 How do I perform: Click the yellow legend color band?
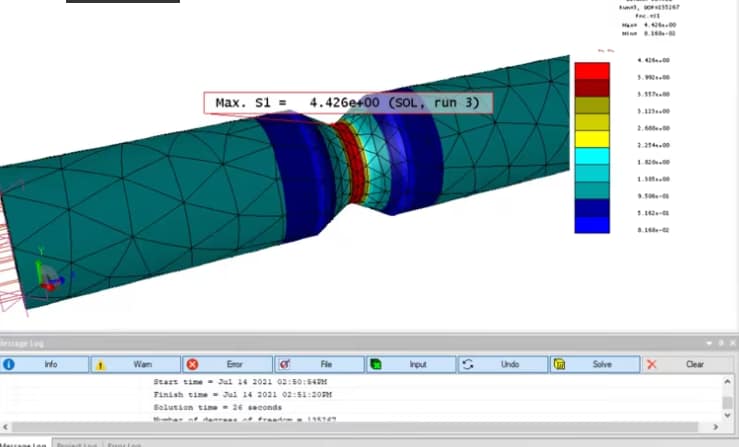[591, 137]
